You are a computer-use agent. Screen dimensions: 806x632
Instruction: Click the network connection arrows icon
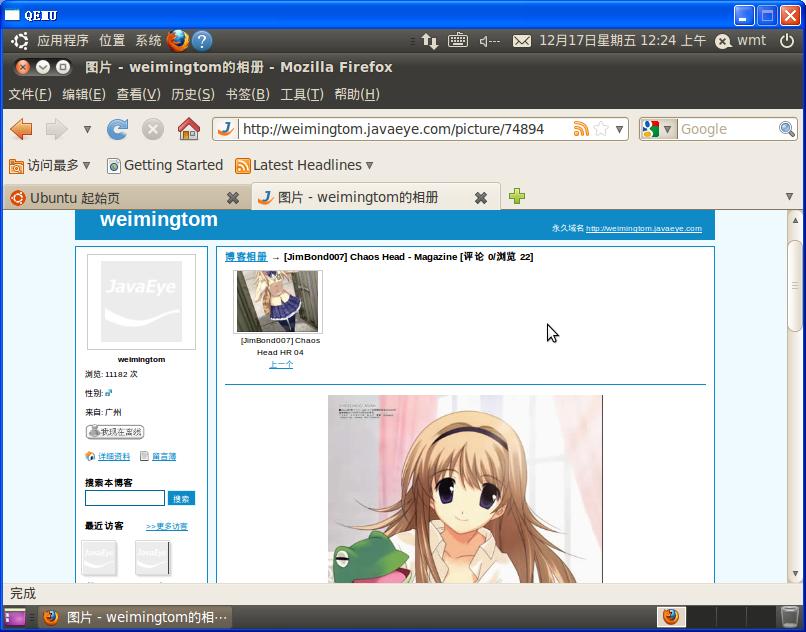(430, 41)
